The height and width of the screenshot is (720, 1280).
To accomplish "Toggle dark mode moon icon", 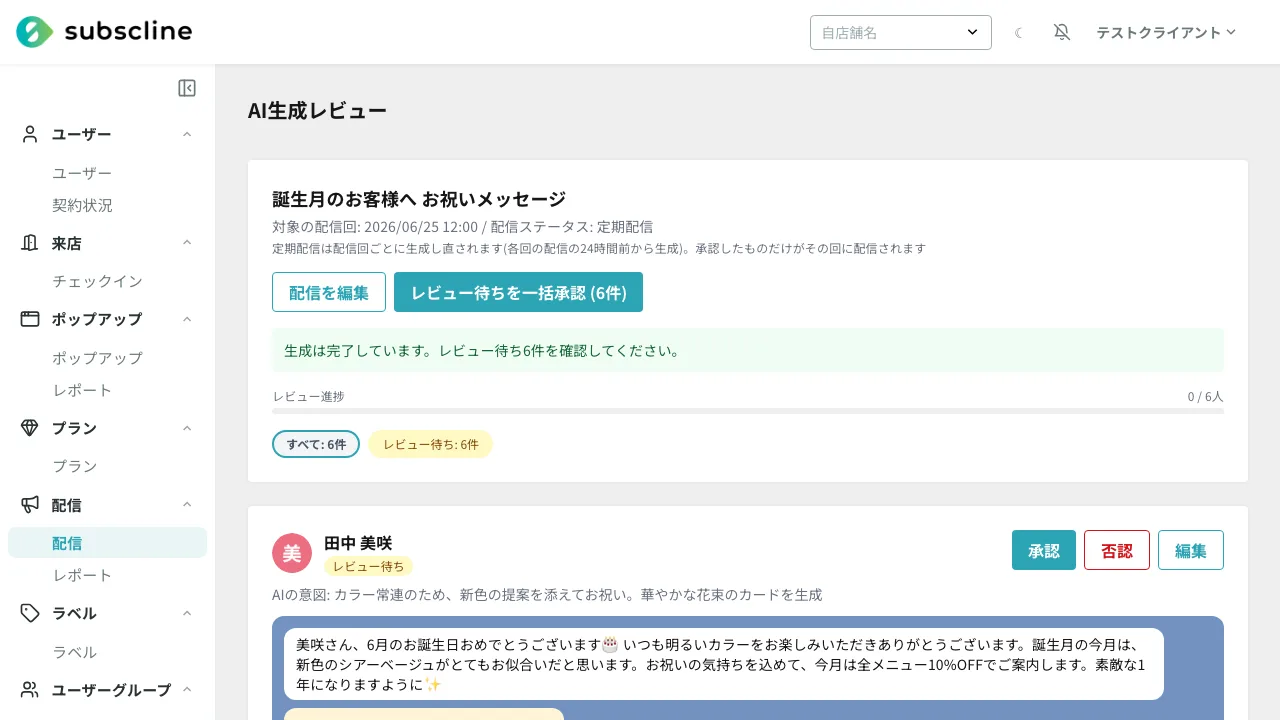I will click(1019, 32).
